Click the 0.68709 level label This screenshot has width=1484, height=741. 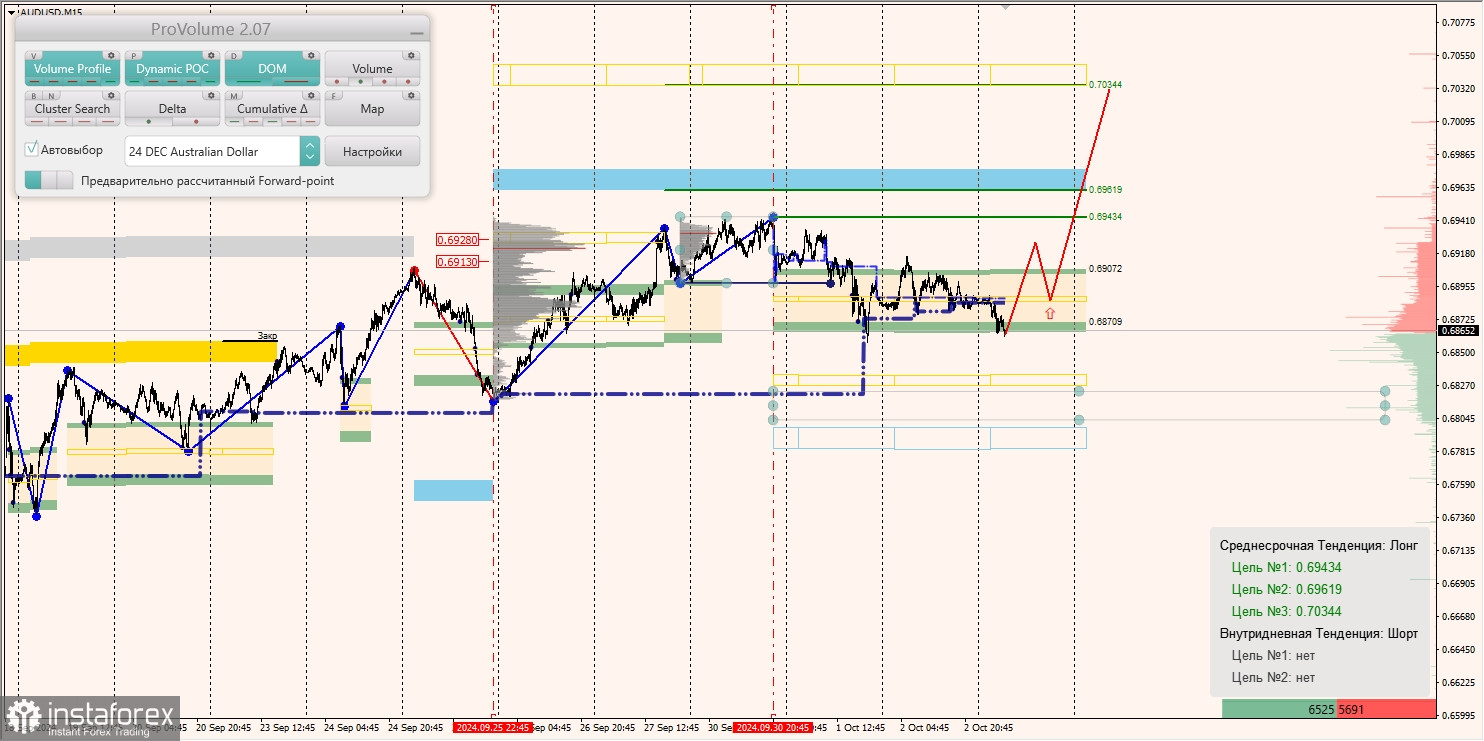(x=1106, y=322)
